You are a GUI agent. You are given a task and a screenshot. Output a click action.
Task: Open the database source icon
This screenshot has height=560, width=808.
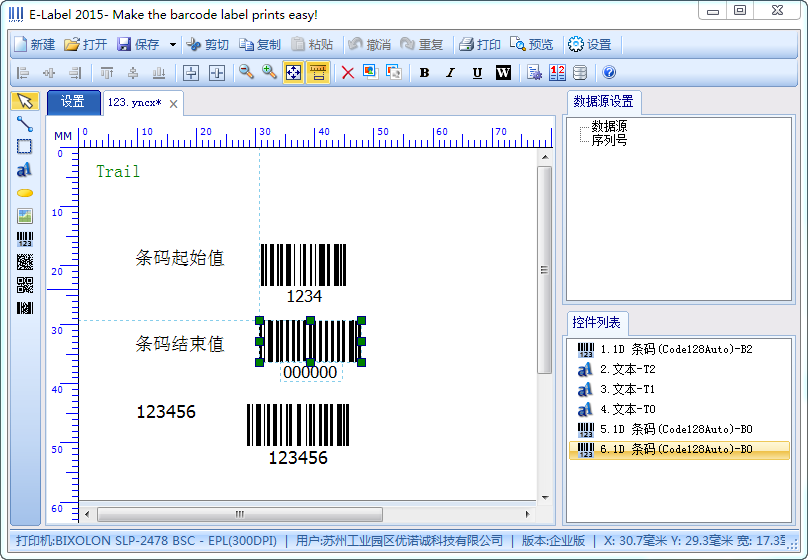click(x=580, y=73)
